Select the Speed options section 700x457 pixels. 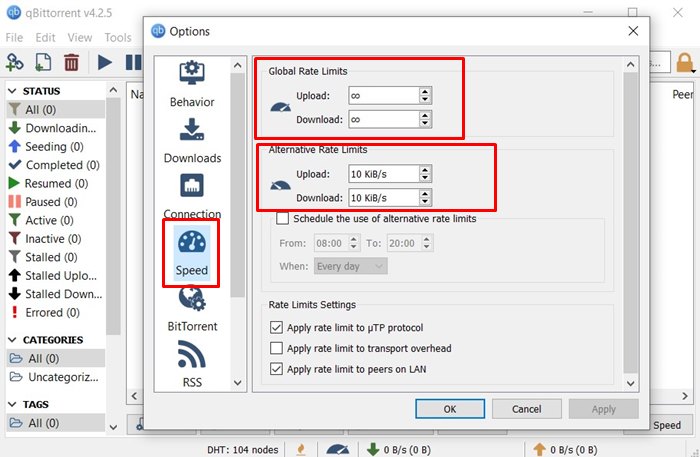click(192, 253)
